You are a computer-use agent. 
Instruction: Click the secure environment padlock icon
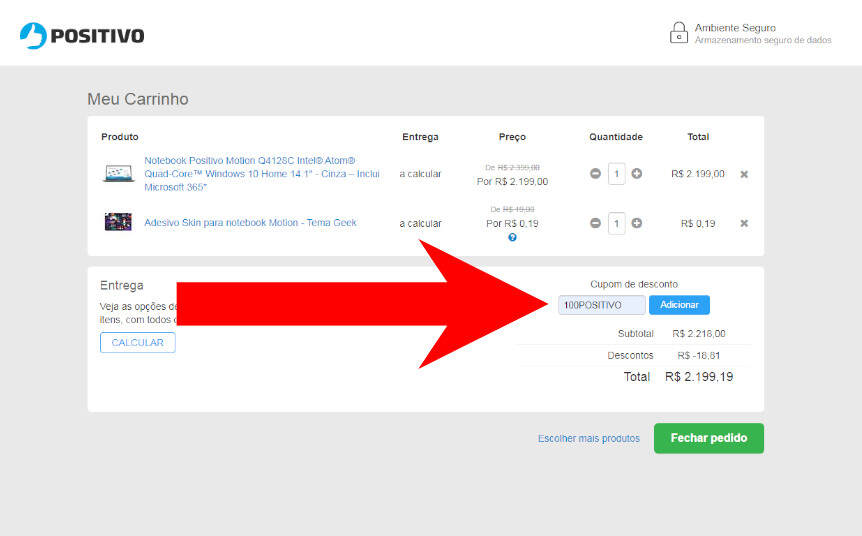coord(679,33)
